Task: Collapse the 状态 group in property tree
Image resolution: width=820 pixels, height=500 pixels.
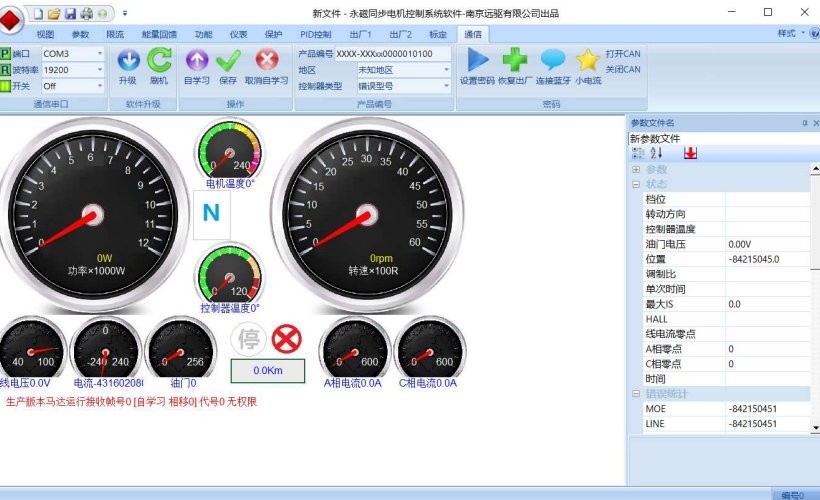Action: tap(636, 184)
